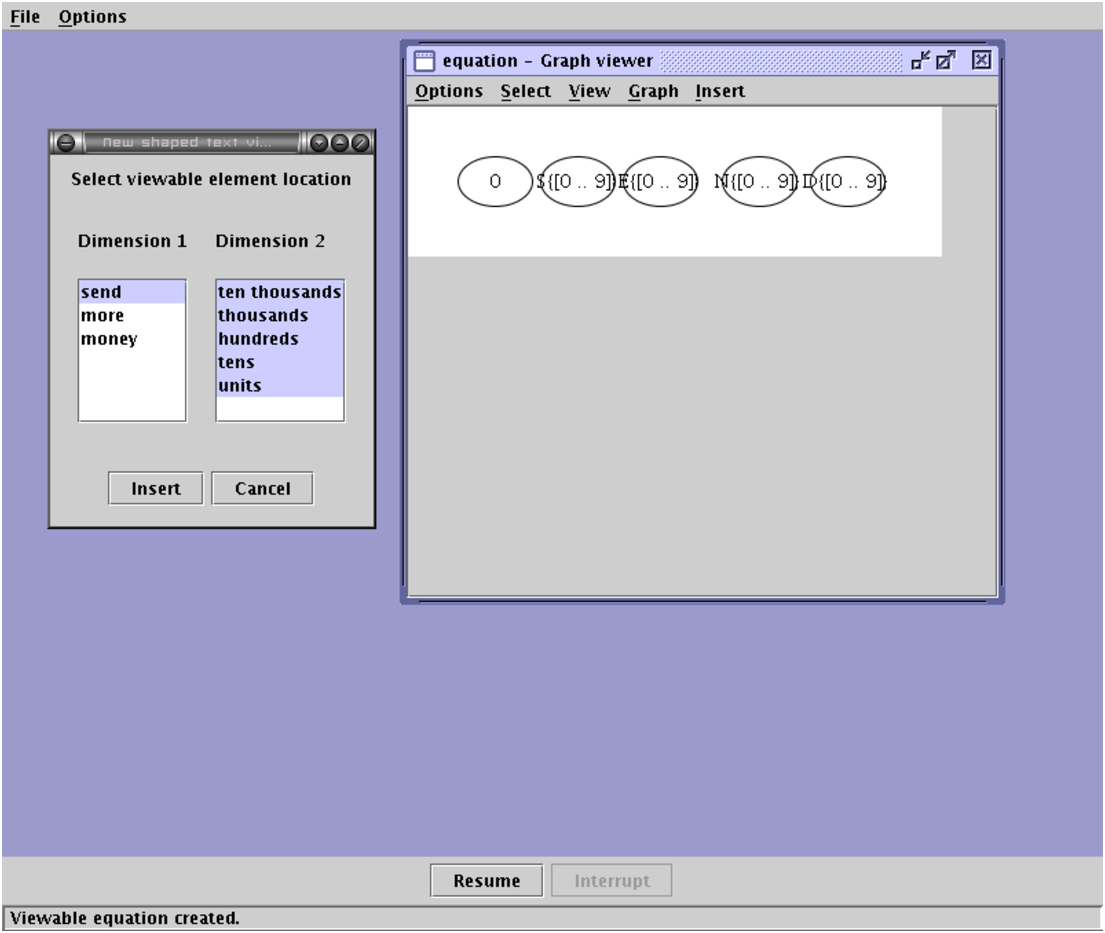Click the round minus button on dialog title bar

(x=66, y=143)
